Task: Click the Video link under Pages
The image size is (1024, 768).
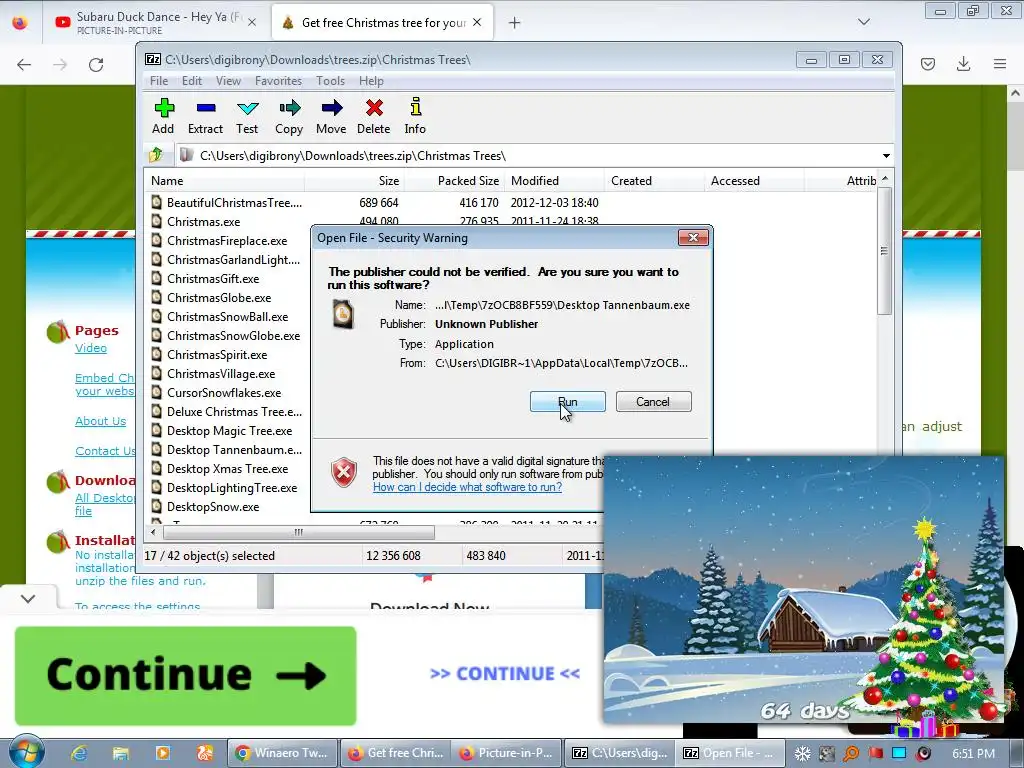Action: point(91,348)
